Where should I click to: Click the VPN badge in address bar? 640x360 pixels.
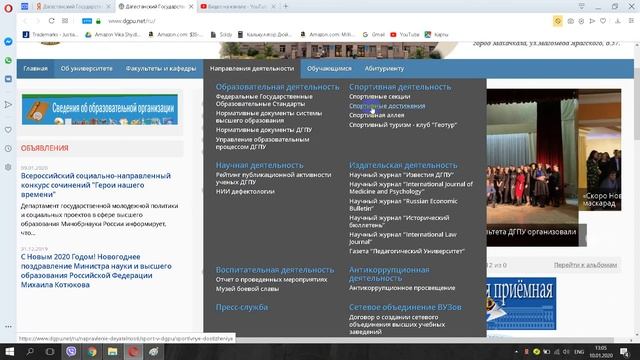click(87, 21)
